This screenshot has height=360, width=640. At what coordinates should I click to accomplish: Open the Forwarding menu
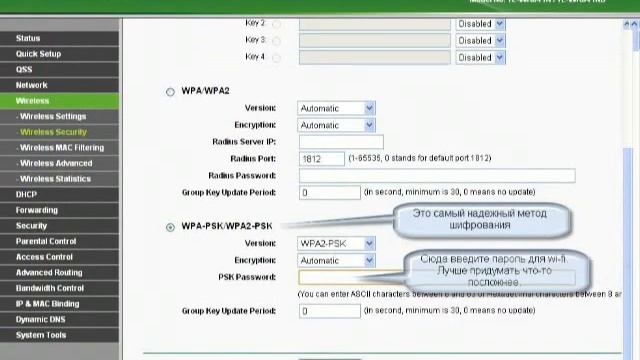pos(60,210)
